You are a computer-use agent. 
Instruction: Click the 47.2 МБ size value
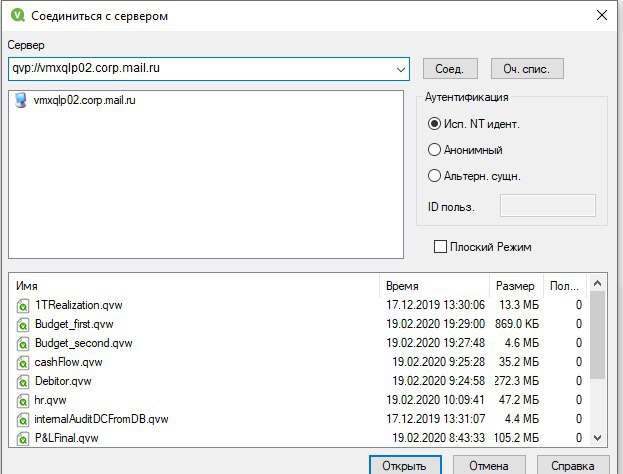519,400
